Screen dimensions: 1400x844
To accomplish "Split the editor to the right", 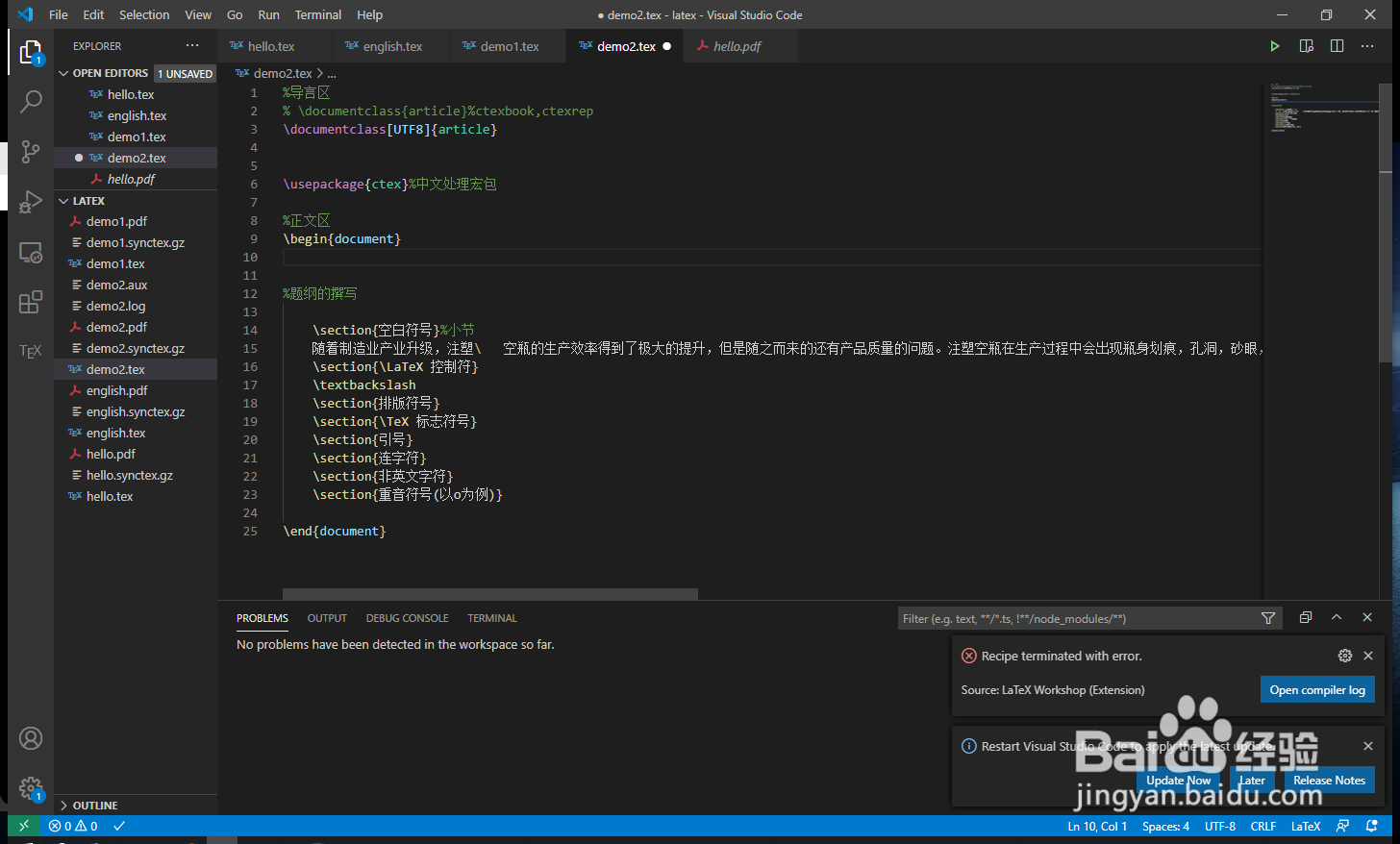I will point(1337,46).
